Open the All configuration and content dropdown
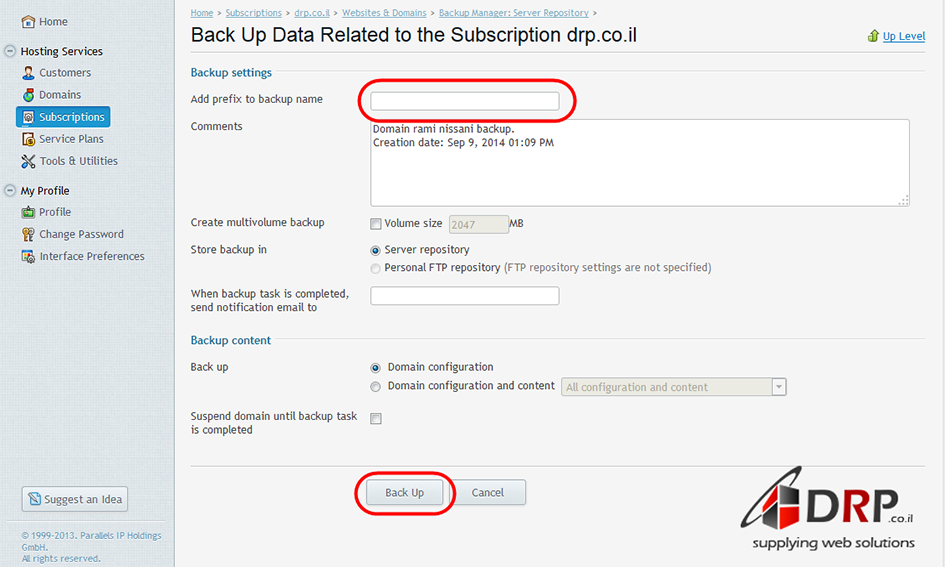 coord(778,387)
